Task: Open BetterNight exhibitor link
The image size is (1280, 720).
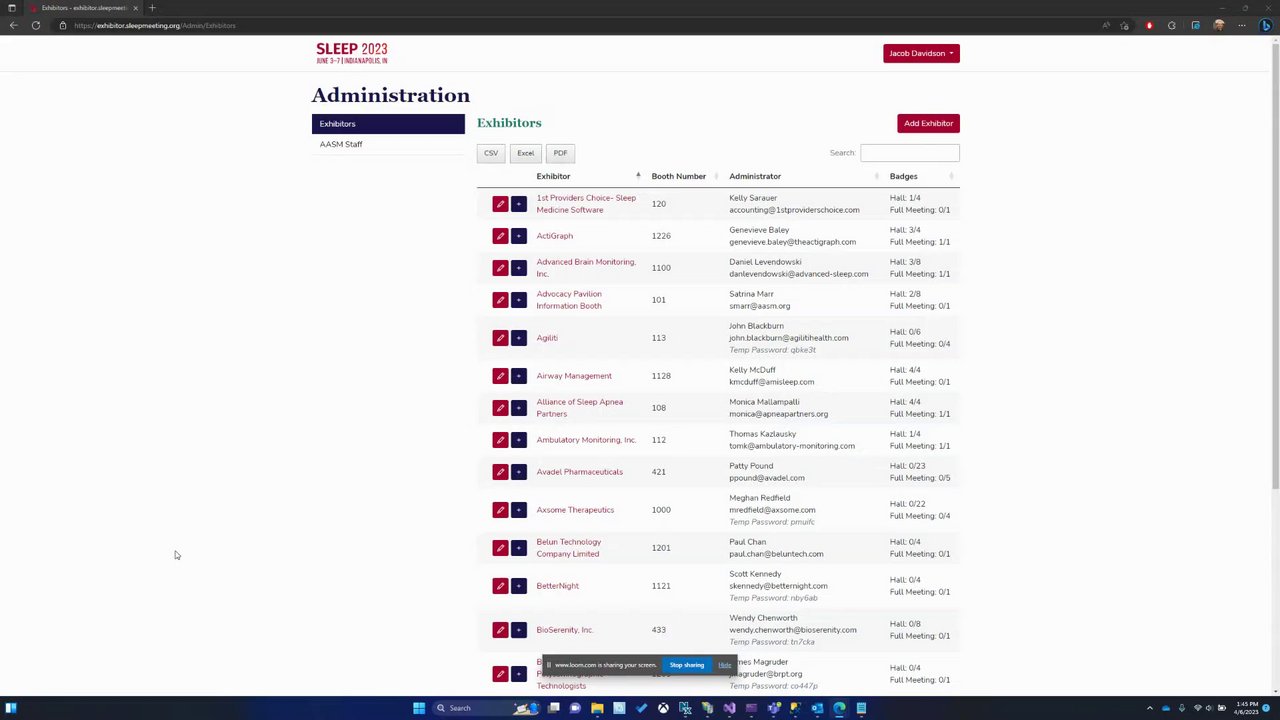Action: (557, 586)
